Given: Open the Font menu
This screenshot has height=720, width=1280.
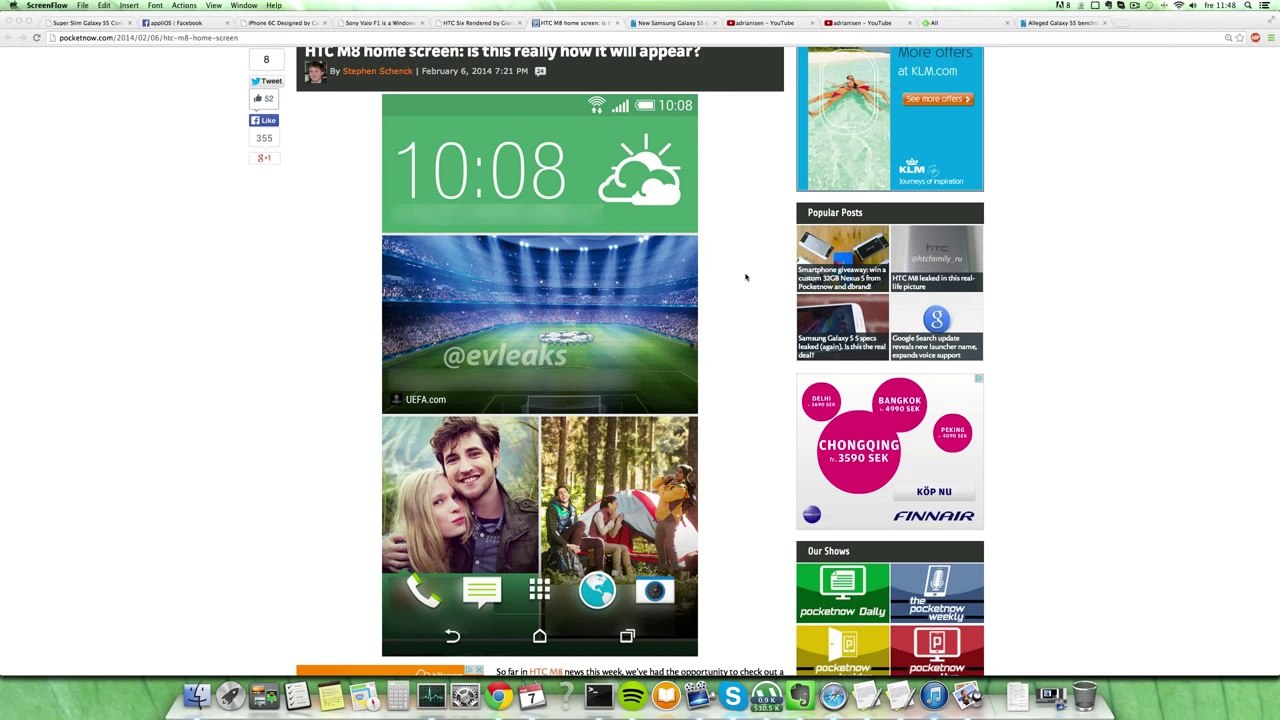Looking at the screenshot, I should click(155, 5).
